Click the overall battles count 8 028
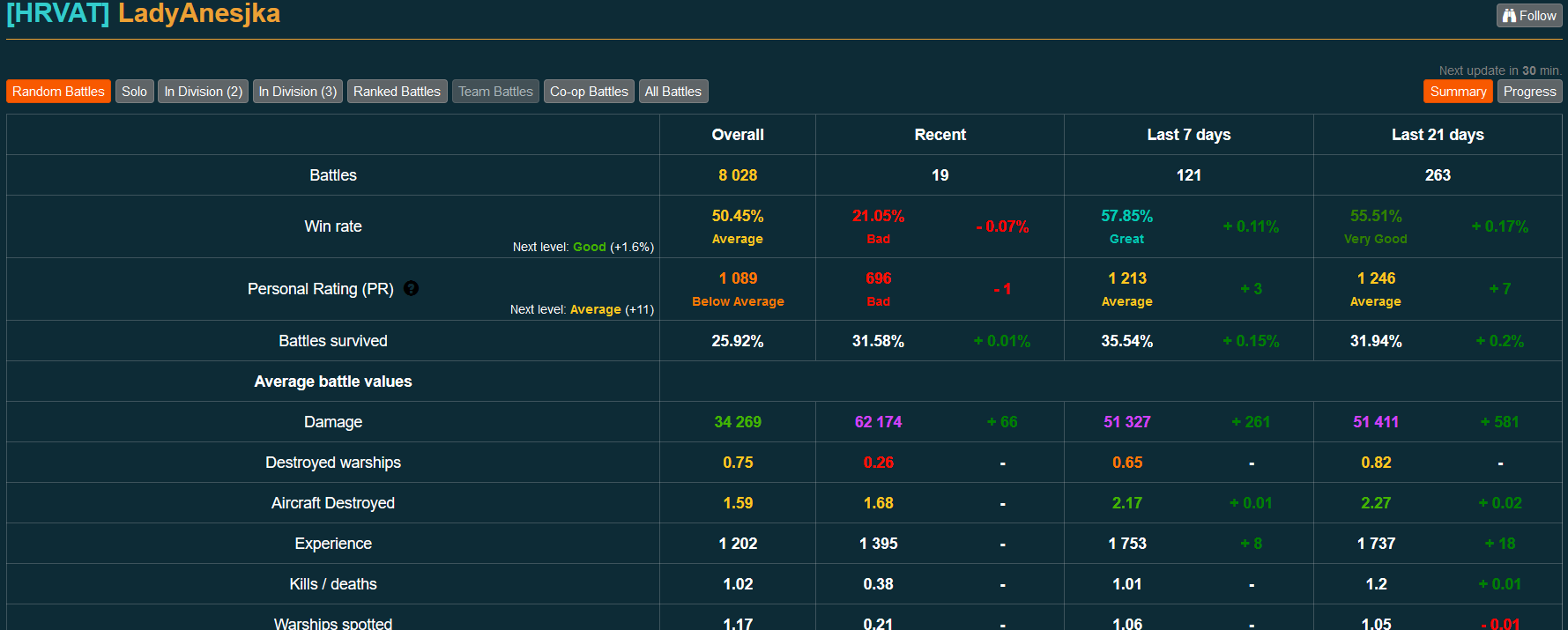1568x630 pixels. point(738,175)
